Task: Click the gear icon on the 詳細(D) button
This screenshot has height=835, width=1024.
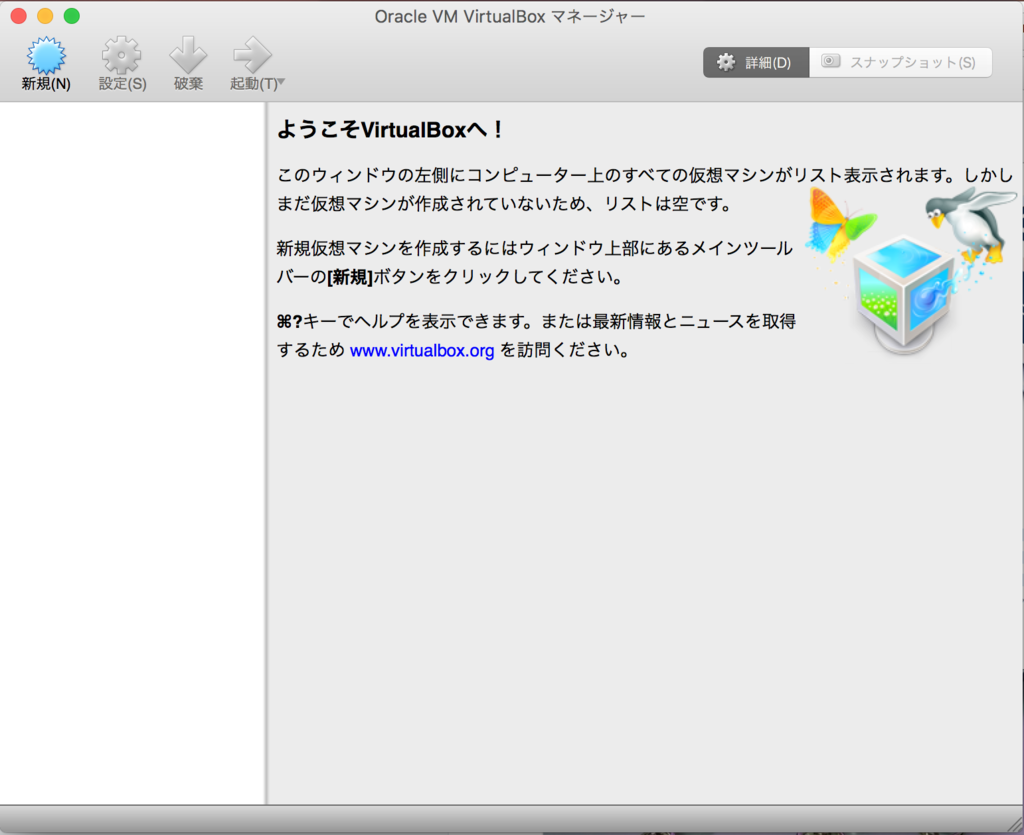Action: click(x=726, y=61)
